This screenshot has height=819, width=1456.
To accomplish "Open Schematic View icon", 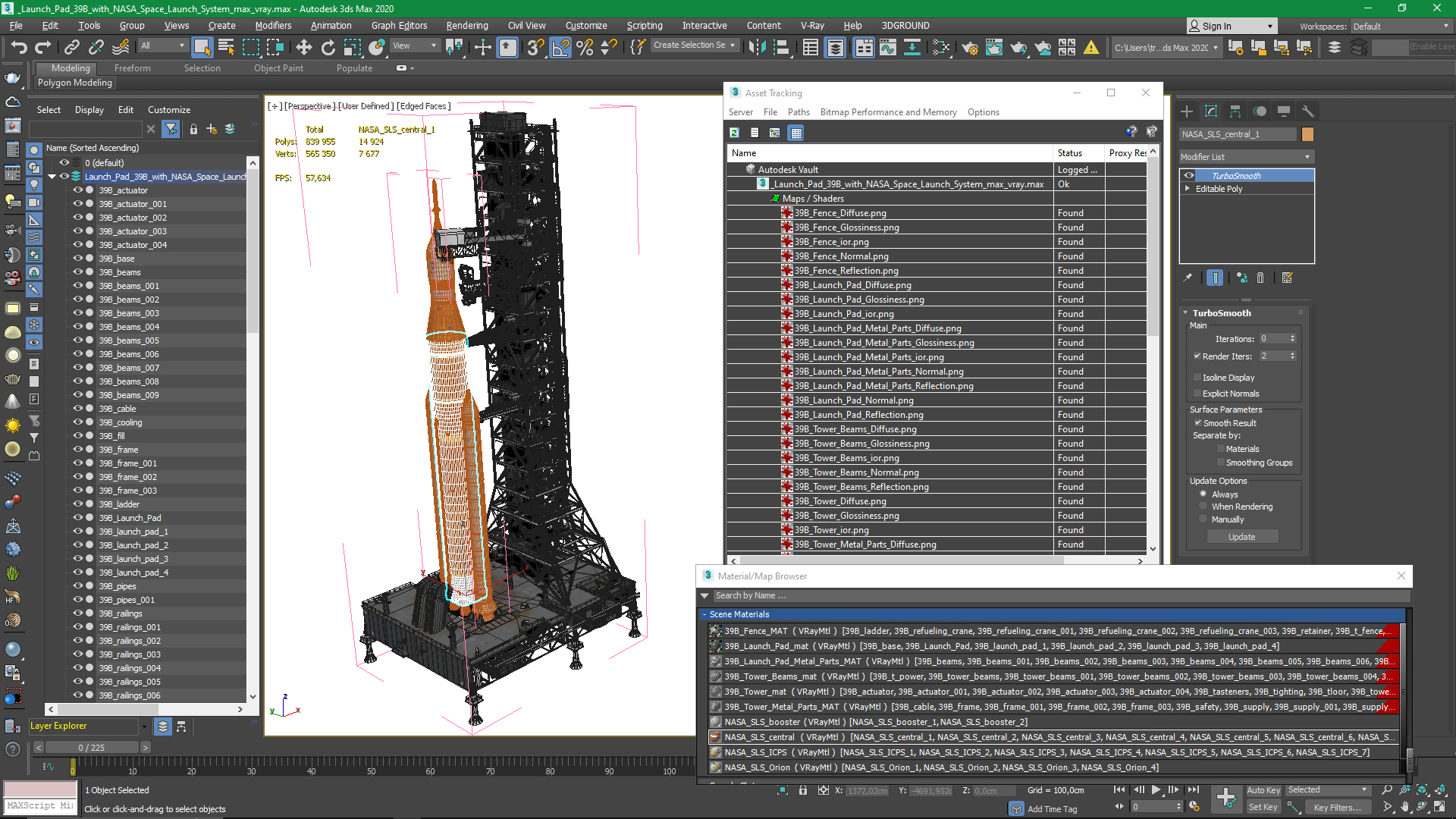I will 941,47.
